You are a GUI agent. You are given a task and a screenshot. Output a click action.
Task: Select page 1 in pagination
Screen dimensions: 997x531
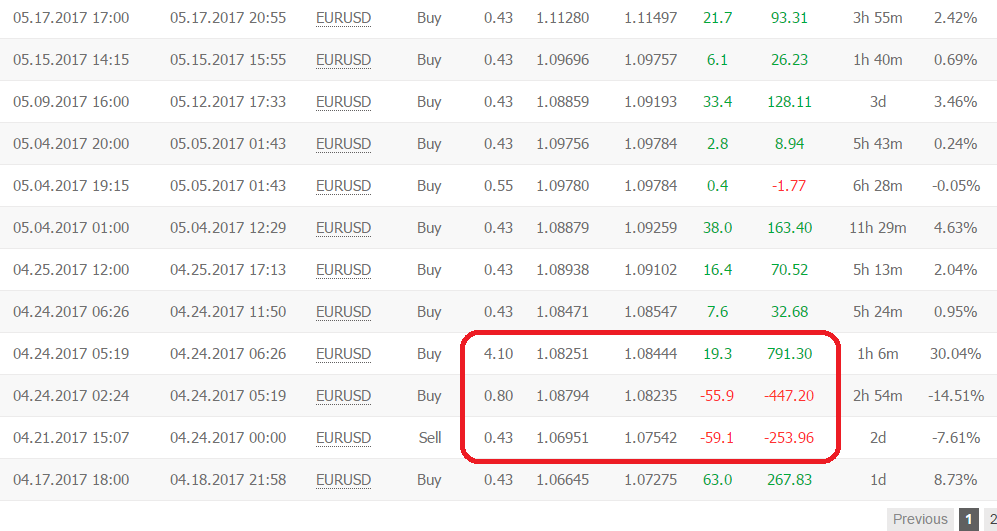(968, 519)
